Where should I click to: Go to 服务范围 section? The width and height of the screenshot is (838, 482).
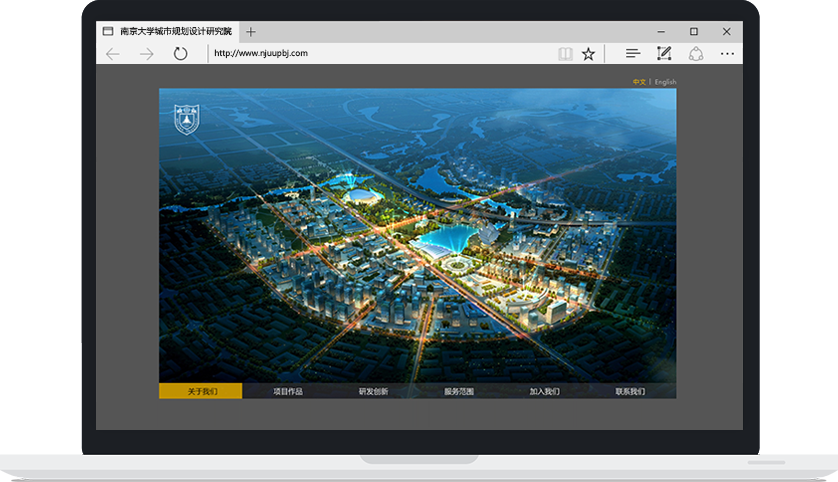[459, 391]
